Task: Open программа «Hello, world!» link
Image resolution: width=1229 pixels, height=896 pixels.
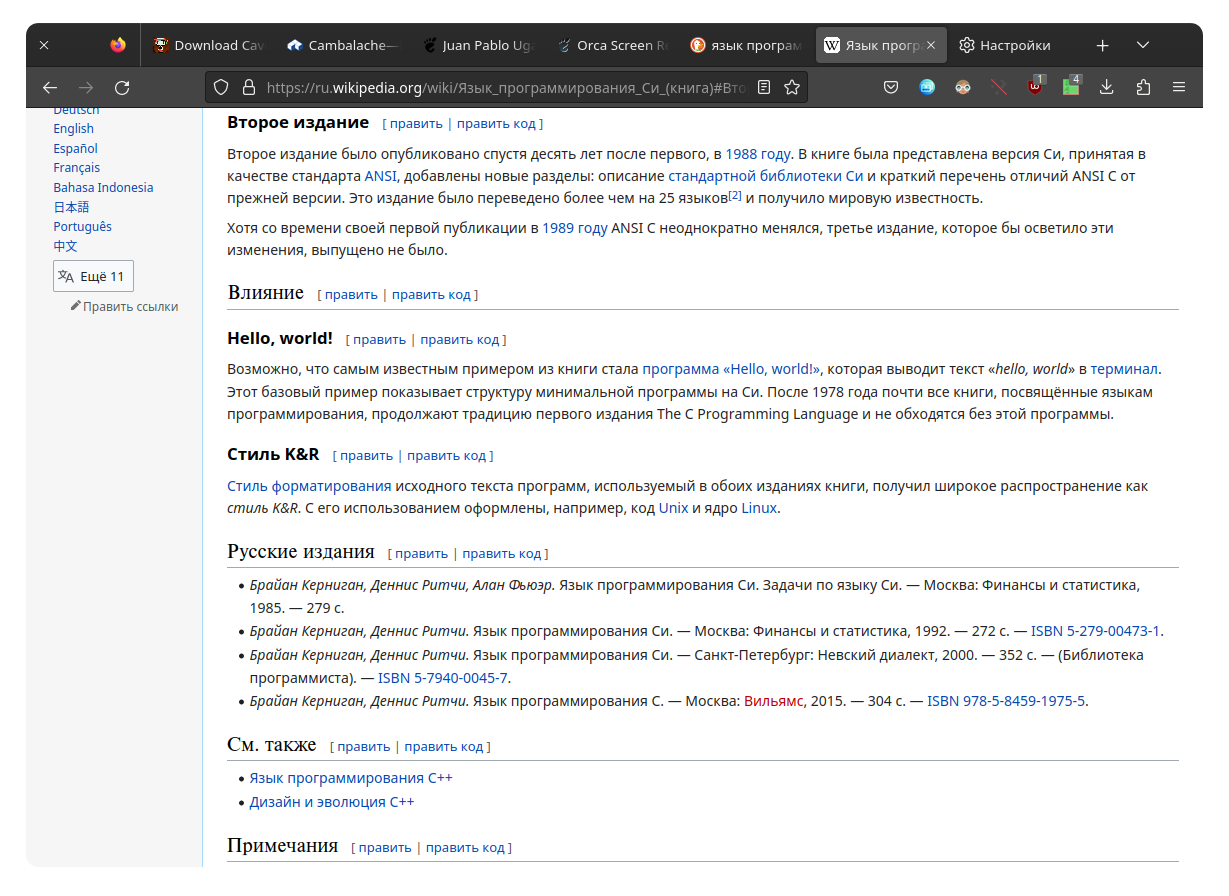Action: 732,369
